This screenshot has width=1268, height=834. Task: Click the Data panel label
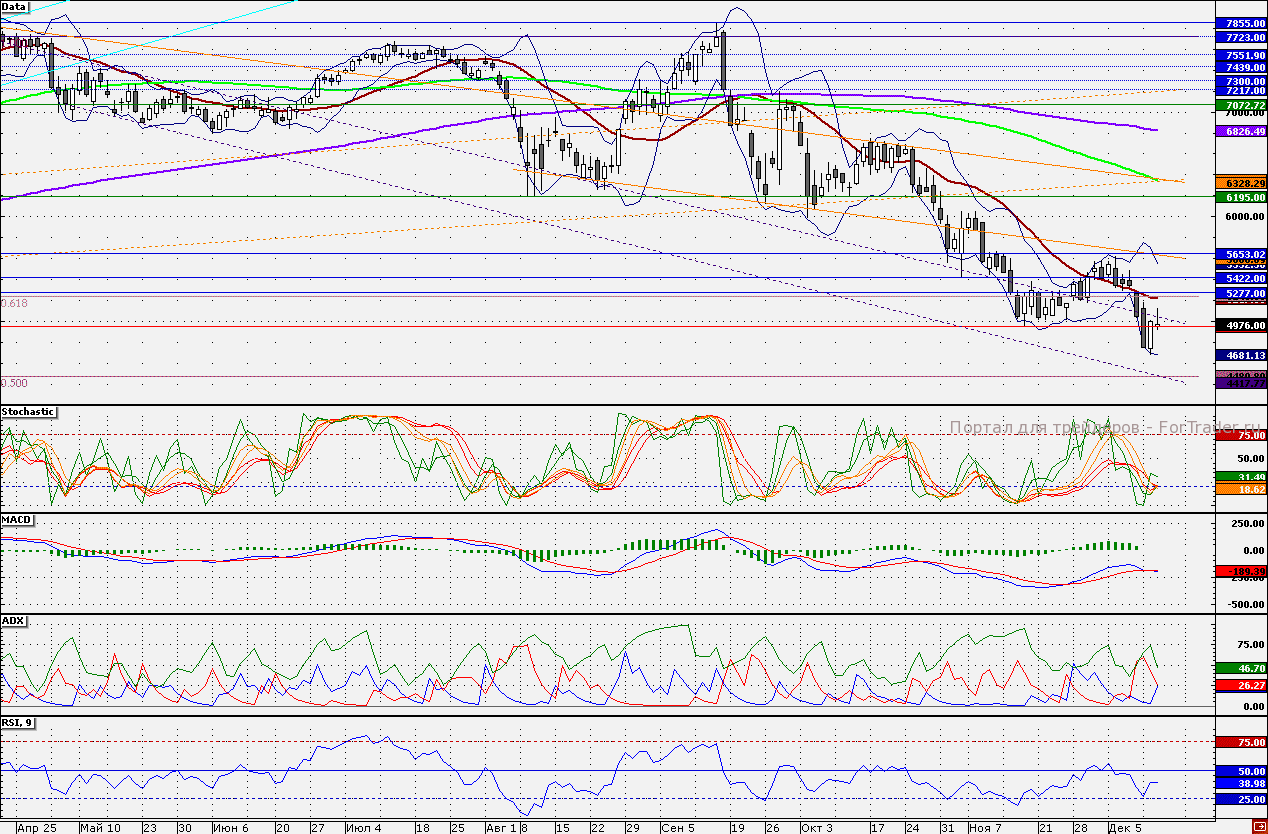pos(15,7)
